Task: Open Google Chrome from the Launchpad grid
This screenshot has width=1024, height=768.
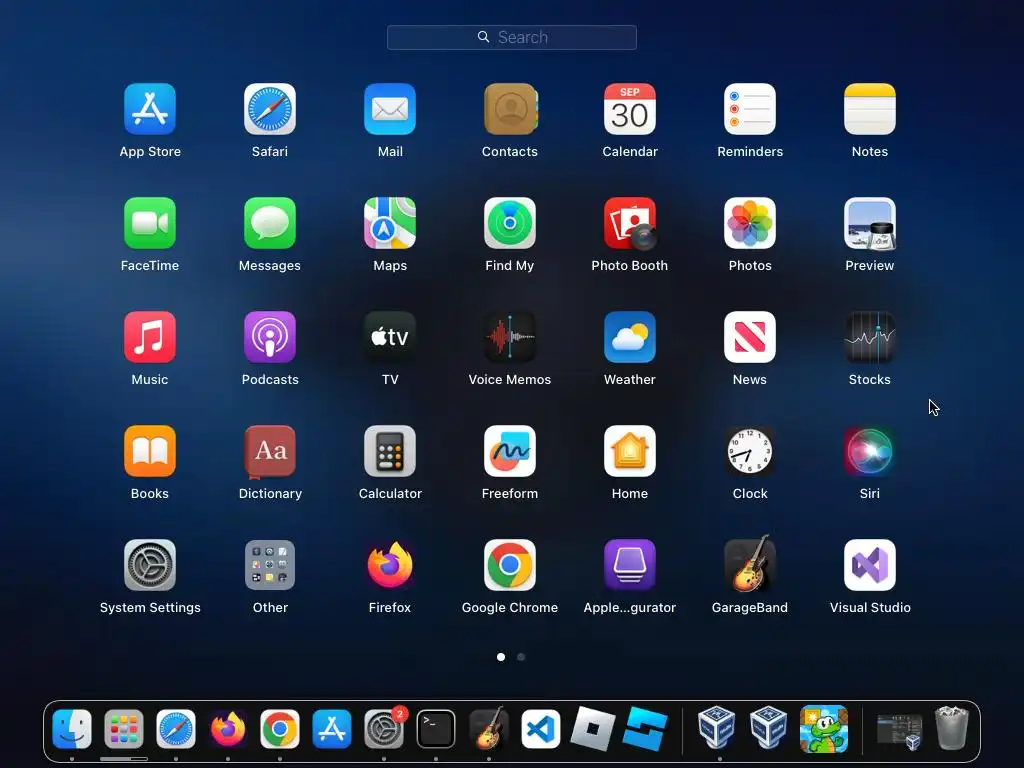Action: click(510, 565)
